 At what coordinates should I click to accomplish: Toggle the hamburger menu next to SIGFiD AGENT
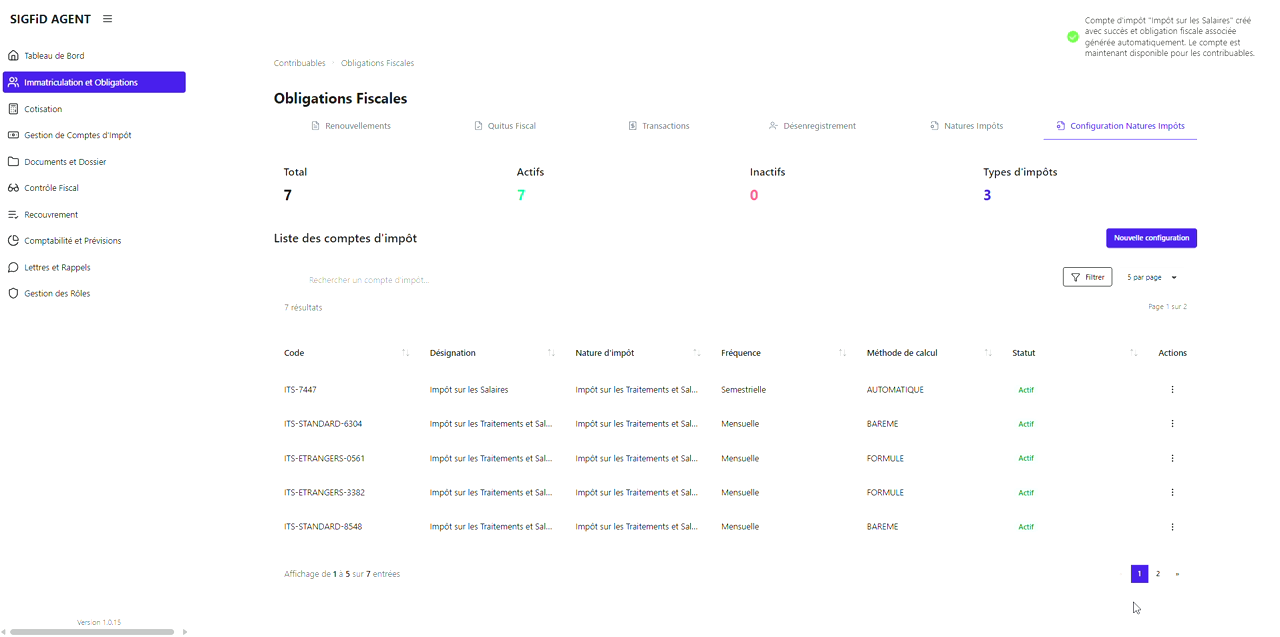point(107,19)
